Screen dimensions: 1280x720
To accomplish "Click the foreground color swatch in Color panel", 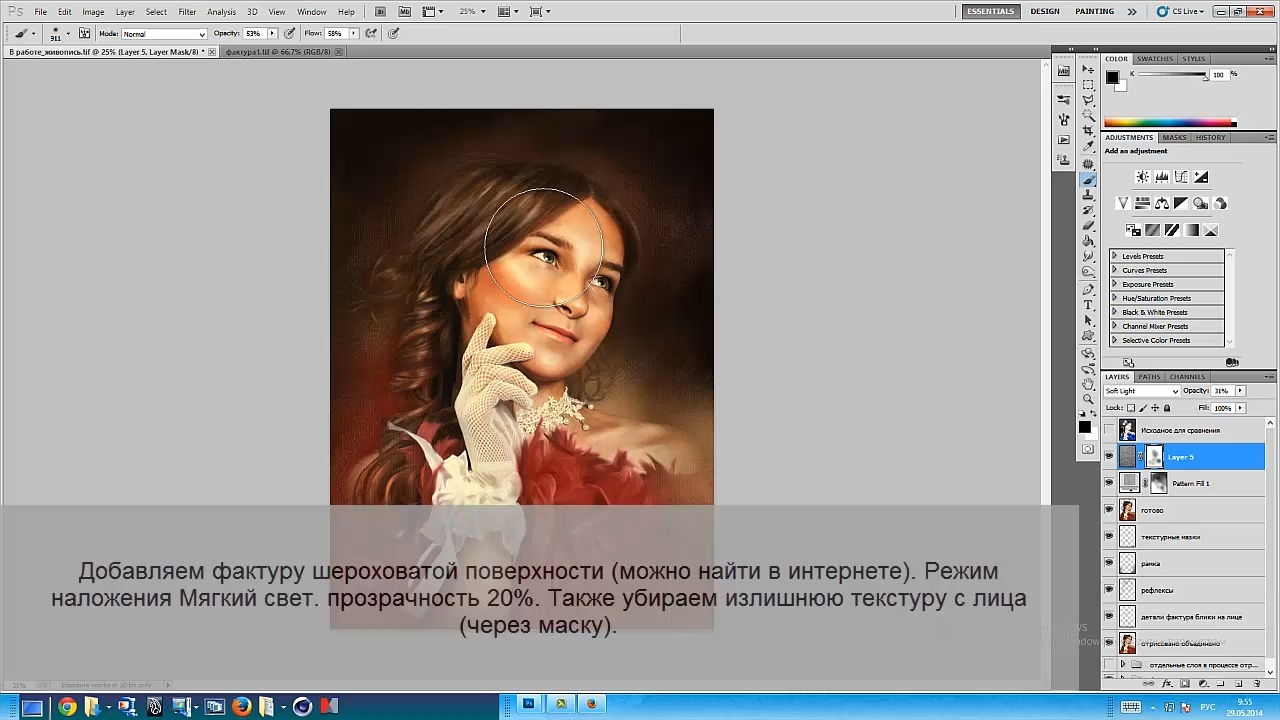I will pos(1112,77).
